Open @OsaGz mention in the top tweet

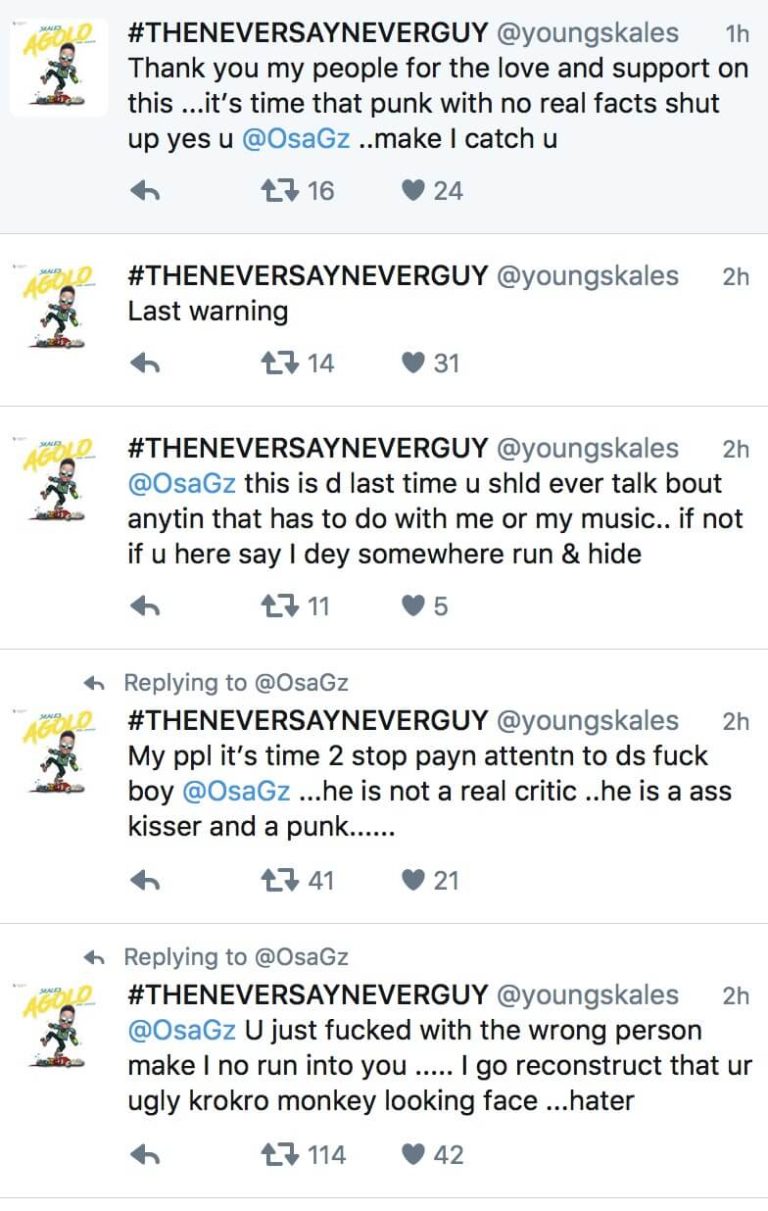296,139
